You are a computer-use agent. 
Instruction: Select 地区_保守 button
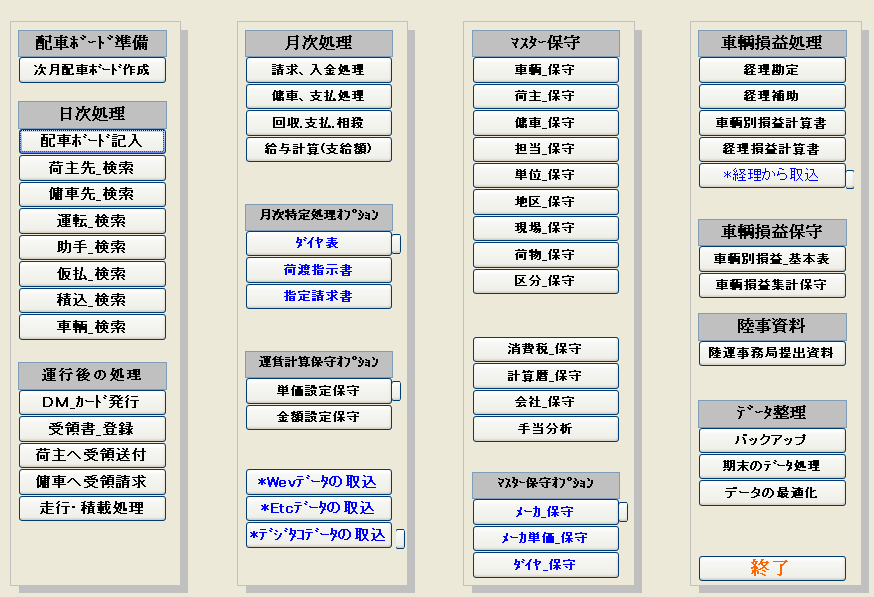pos(546,202)
